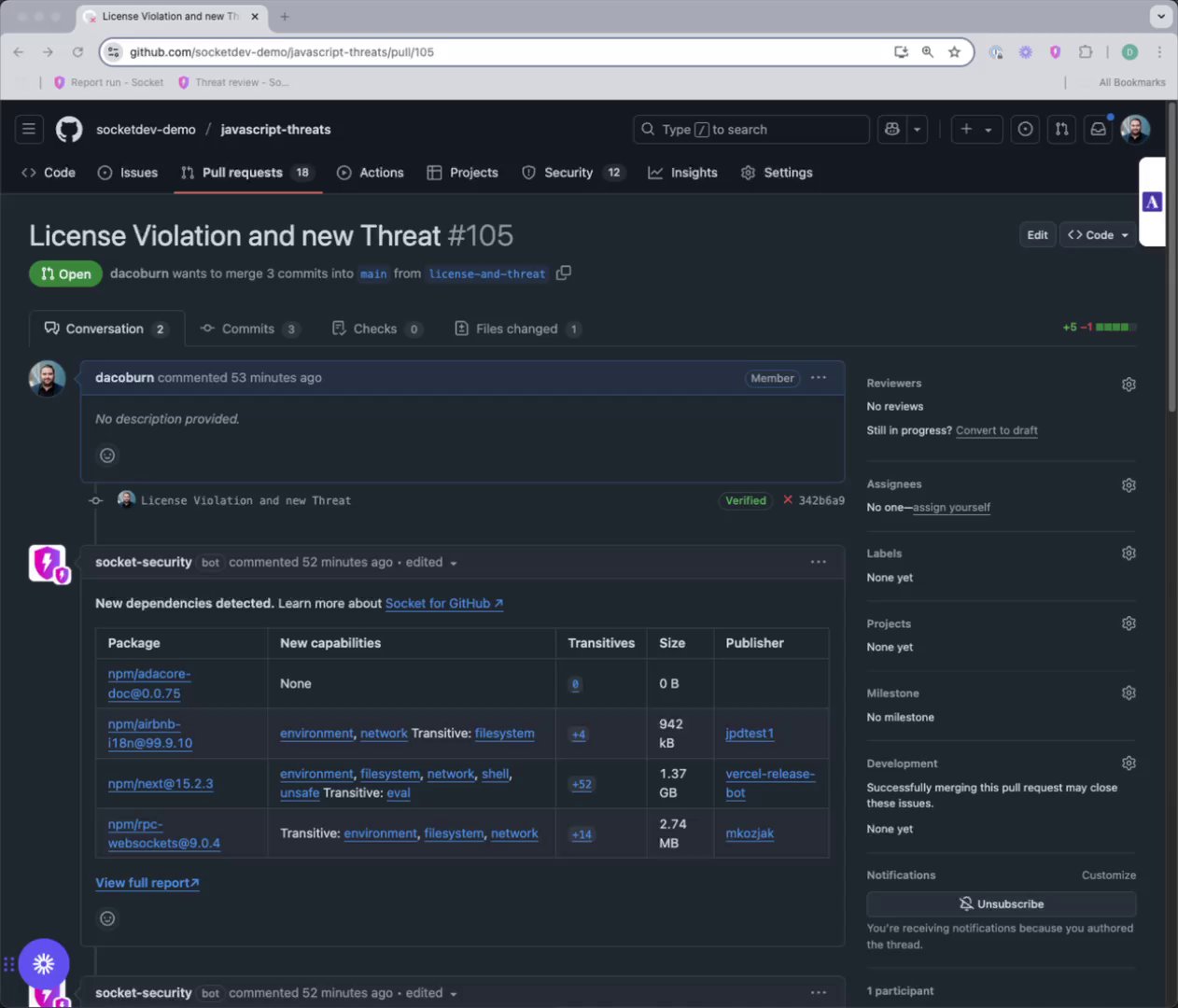Click the commit hash 342b6a9
The height and width of the screenshot is (1008, 1178).
[x=821, y=500]
